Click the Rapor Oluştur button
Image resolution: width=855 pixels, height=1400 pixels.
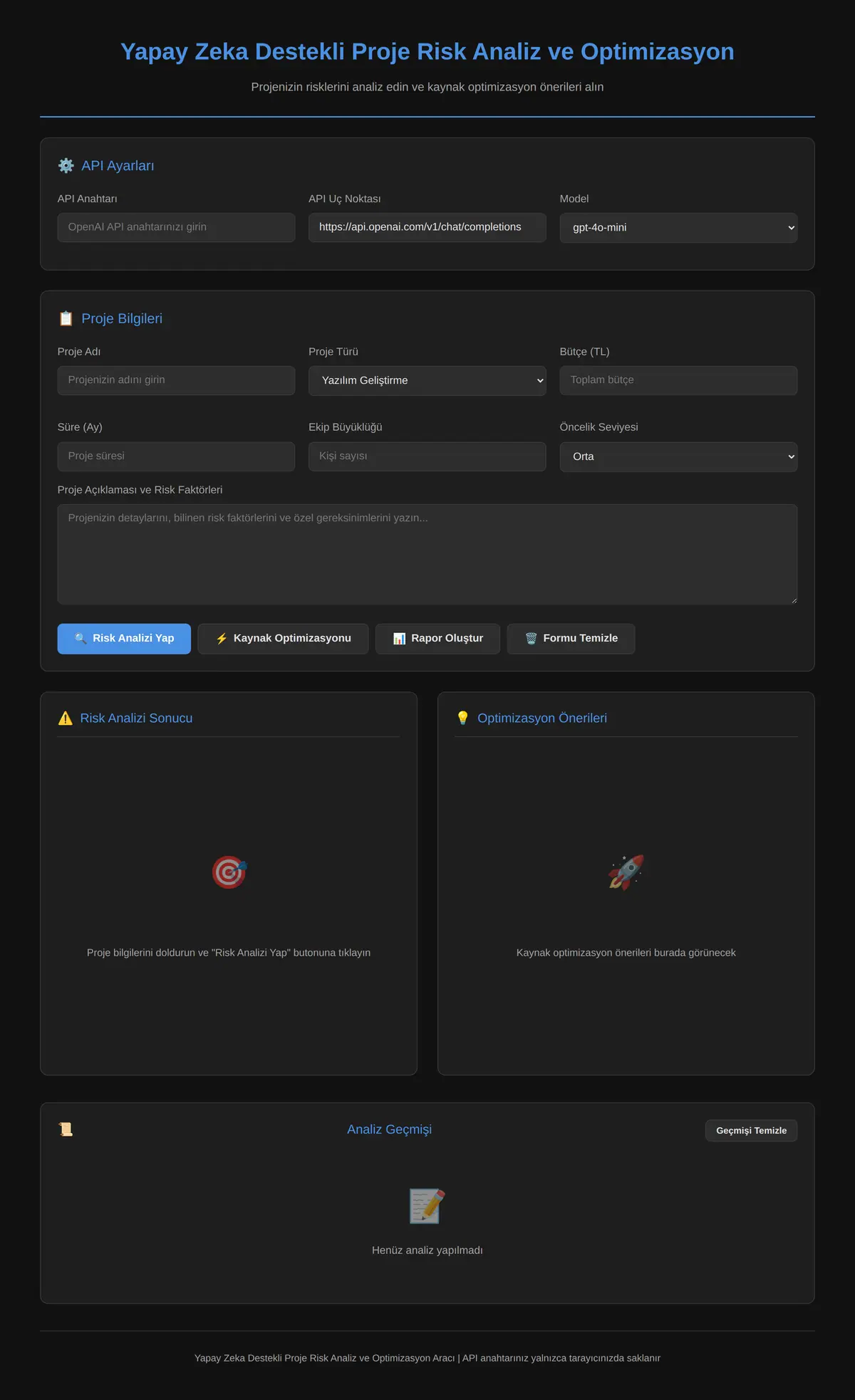tap(437, 639)
